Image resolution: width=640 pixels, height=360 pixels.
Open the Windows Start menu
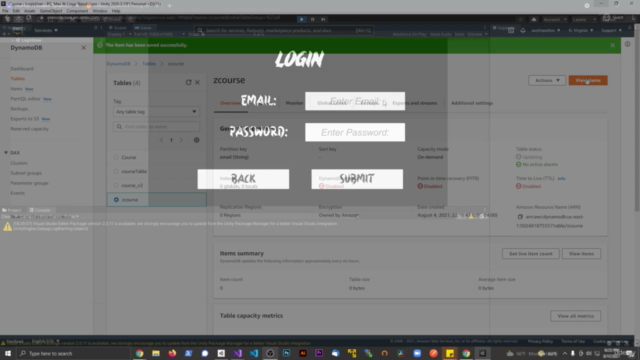coord(7,353)
